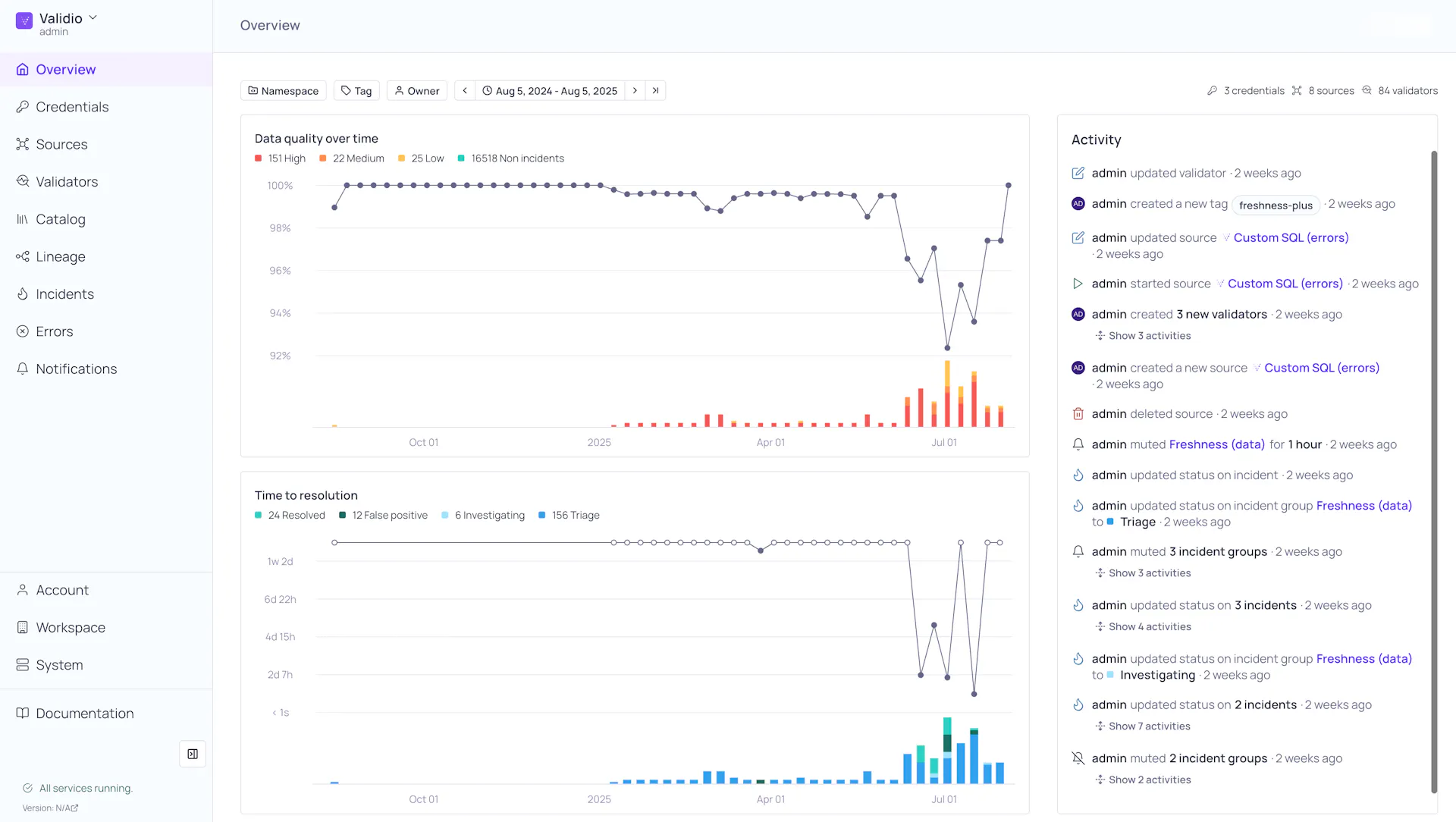
Task: Open Sources in the sidebar
Action: point(106,144)
